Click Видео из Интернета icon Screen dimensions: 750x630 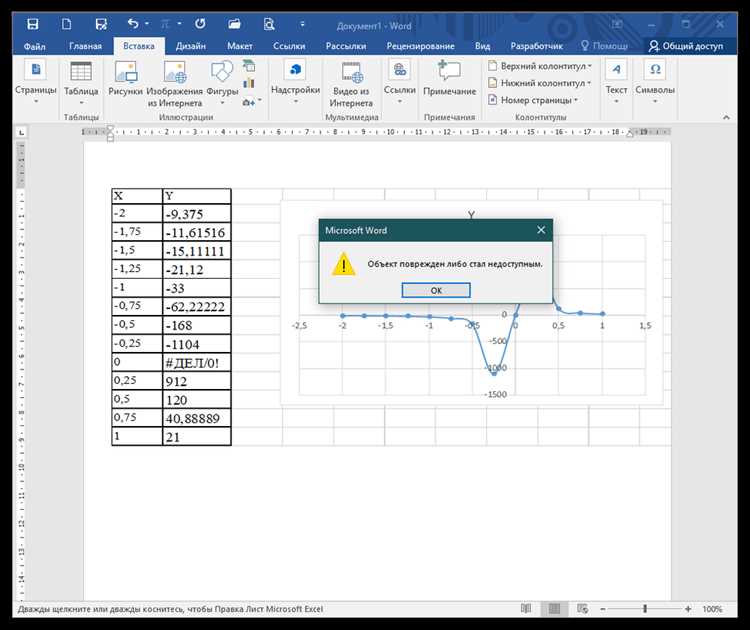point(352,84)
